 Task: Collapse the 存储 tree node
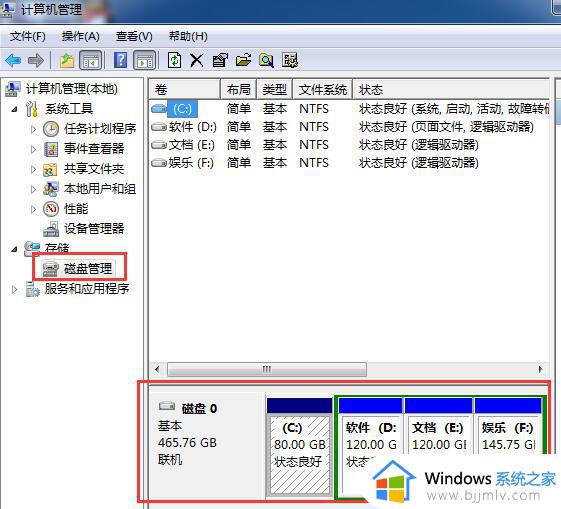coord(14,249)
